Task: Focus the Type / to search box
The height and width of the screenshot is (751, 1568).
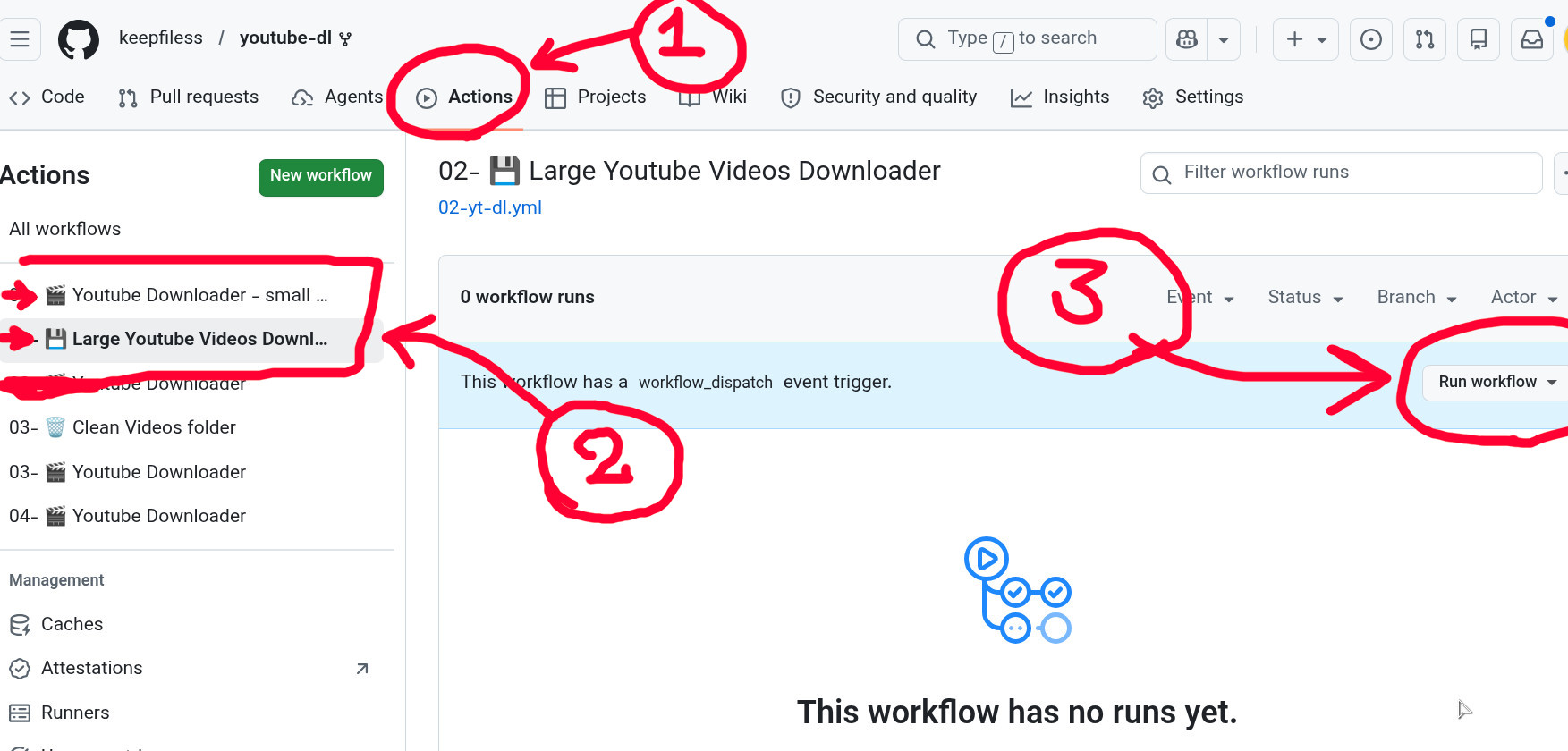Action: click(x=1027, y=39)
